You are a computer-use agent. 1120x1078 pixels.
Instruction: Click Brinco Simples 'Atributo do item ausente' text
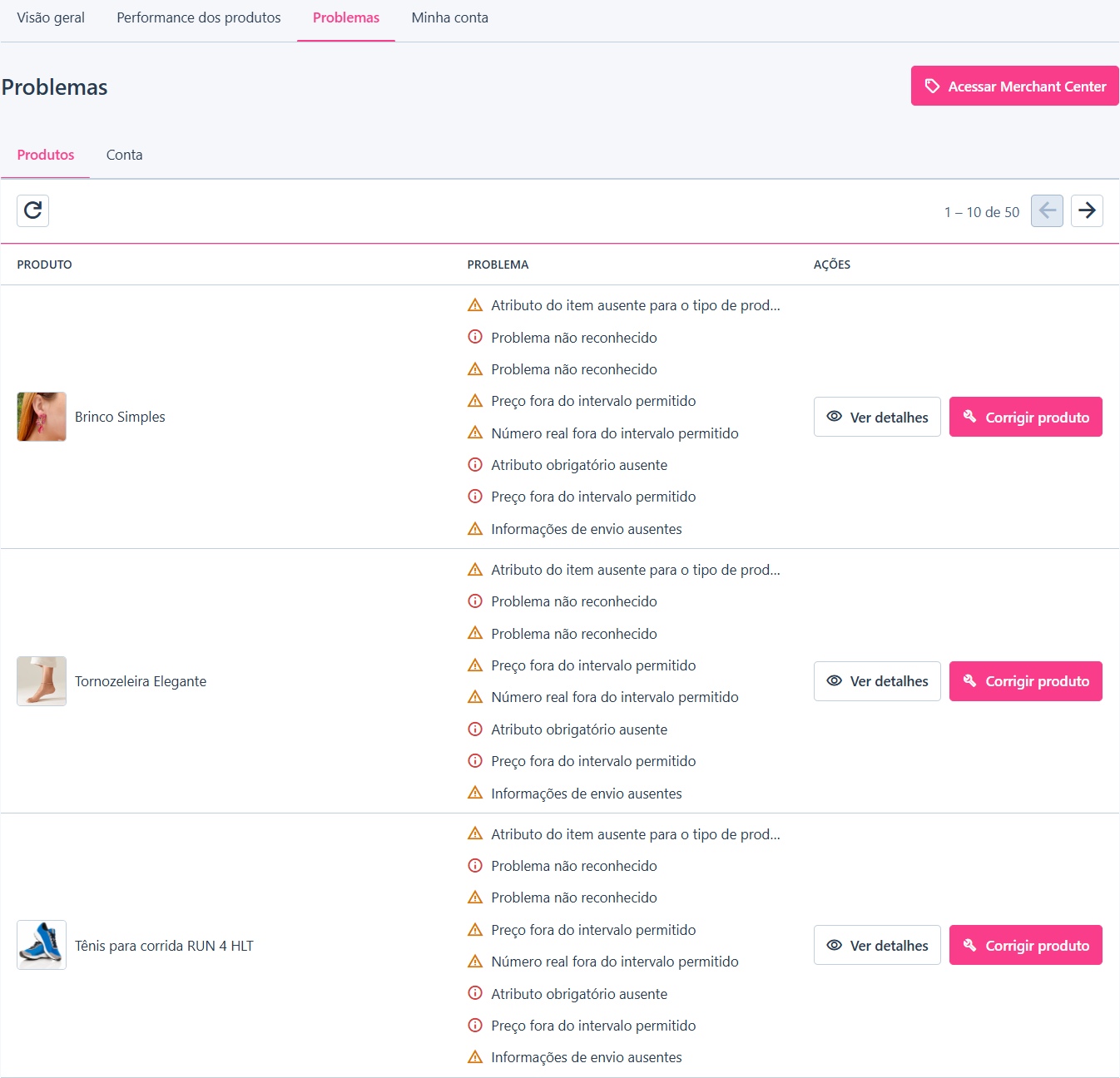(x=636, y=305)
